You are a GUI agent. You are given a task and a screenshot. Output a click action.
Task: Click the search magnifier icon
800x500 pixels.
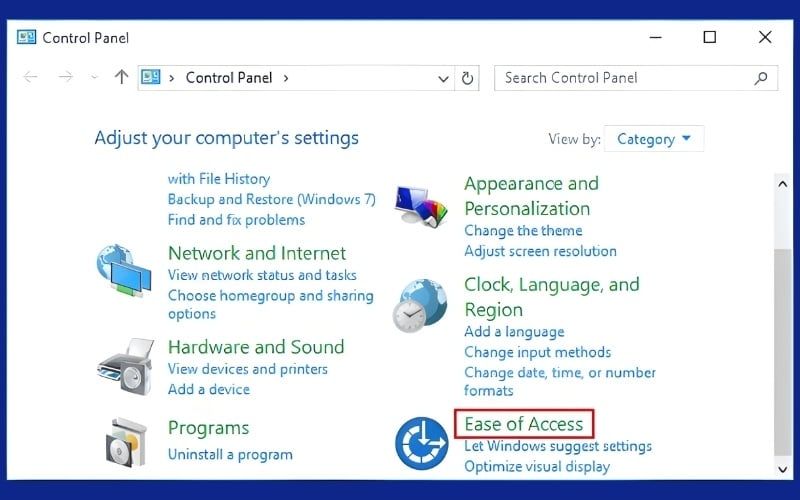coord(761,78)
